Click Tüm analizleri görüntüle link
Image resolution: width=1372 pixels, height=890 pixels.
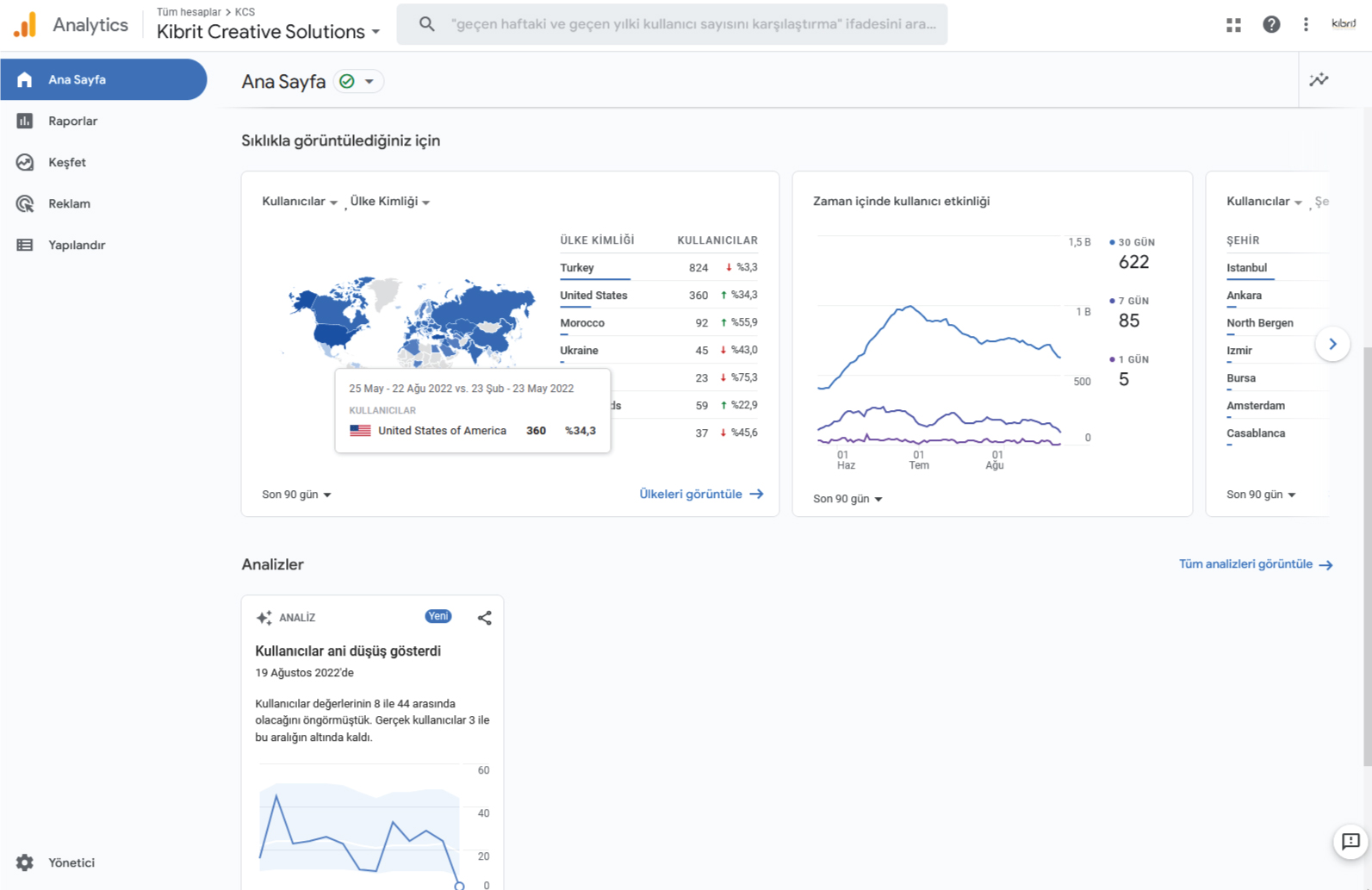point(1256,564)
